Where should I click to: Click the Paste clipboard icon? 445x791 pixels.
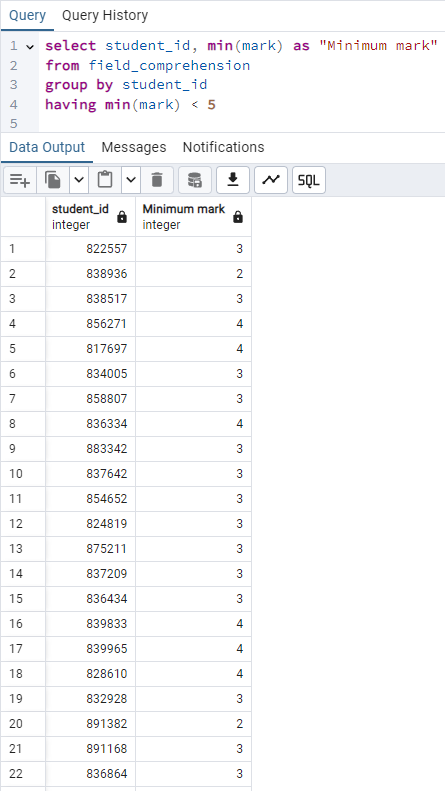click(x=105, y=180)
